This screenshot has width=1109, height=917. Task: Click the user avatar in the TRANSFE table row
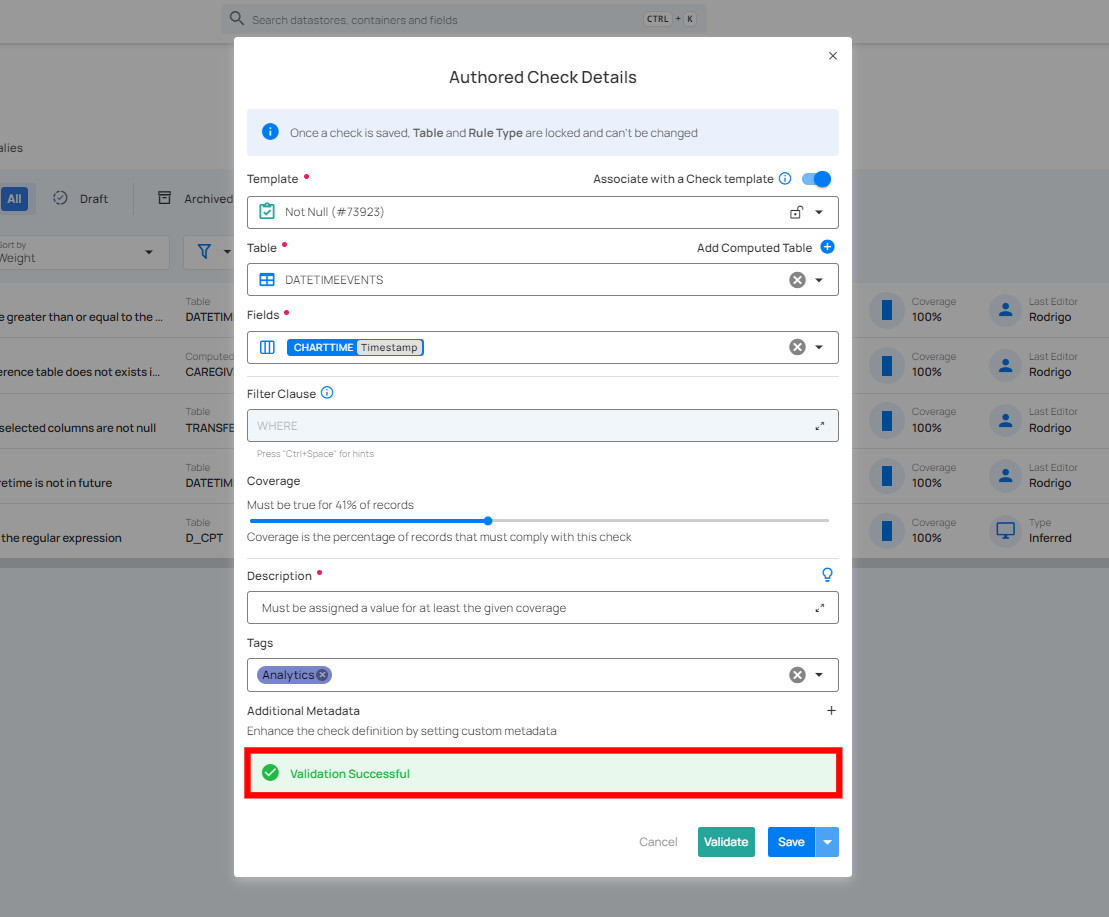point(1005,421)
